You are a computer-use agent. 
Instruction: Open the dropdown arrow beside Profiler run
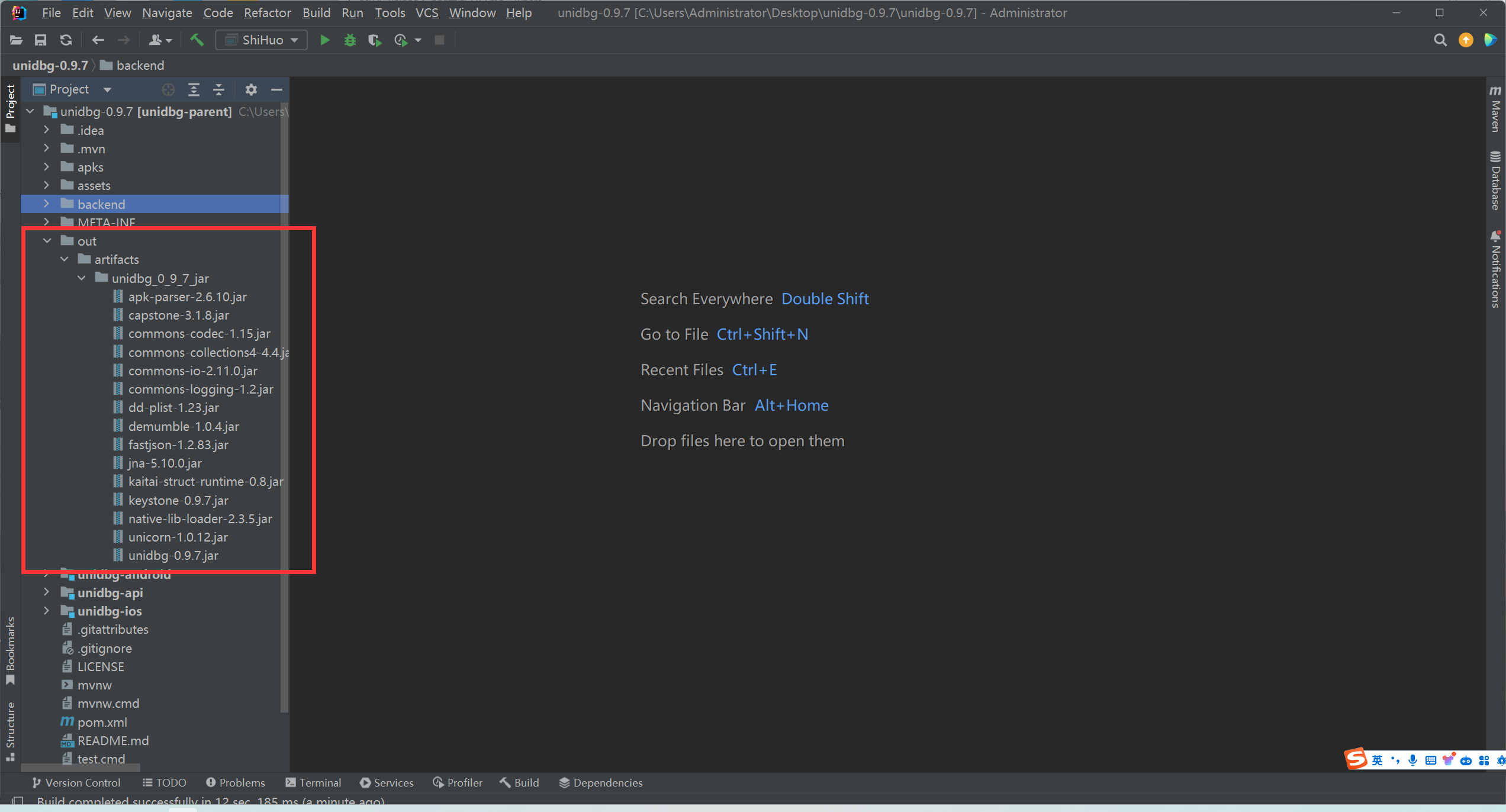(418, 40)
